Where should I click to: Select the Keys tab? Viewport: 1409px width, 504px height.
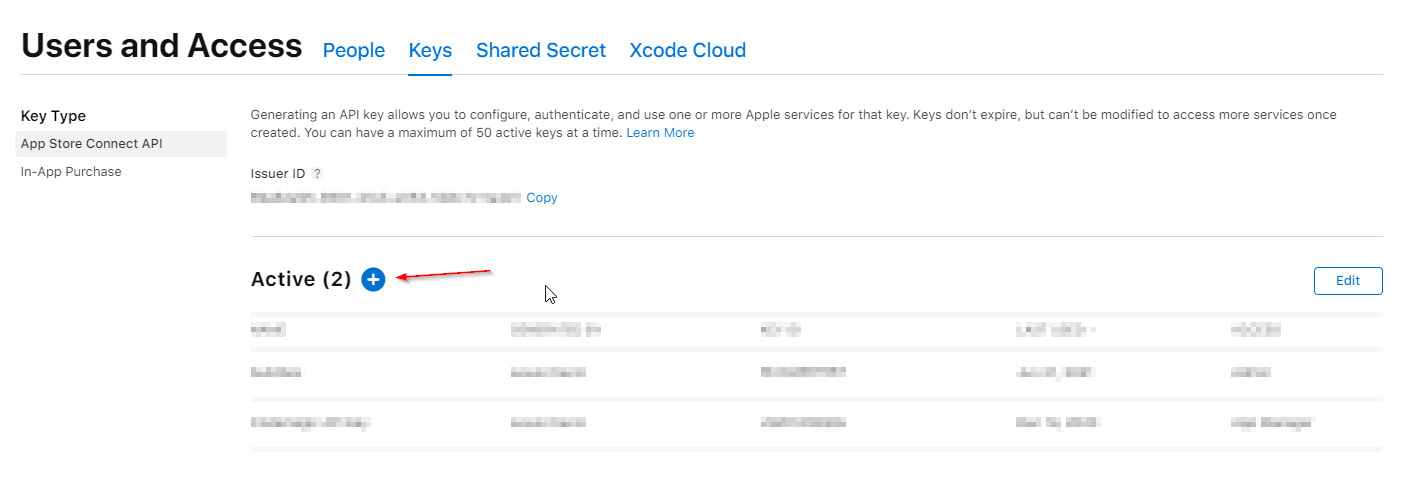click(x=430, y=50)
